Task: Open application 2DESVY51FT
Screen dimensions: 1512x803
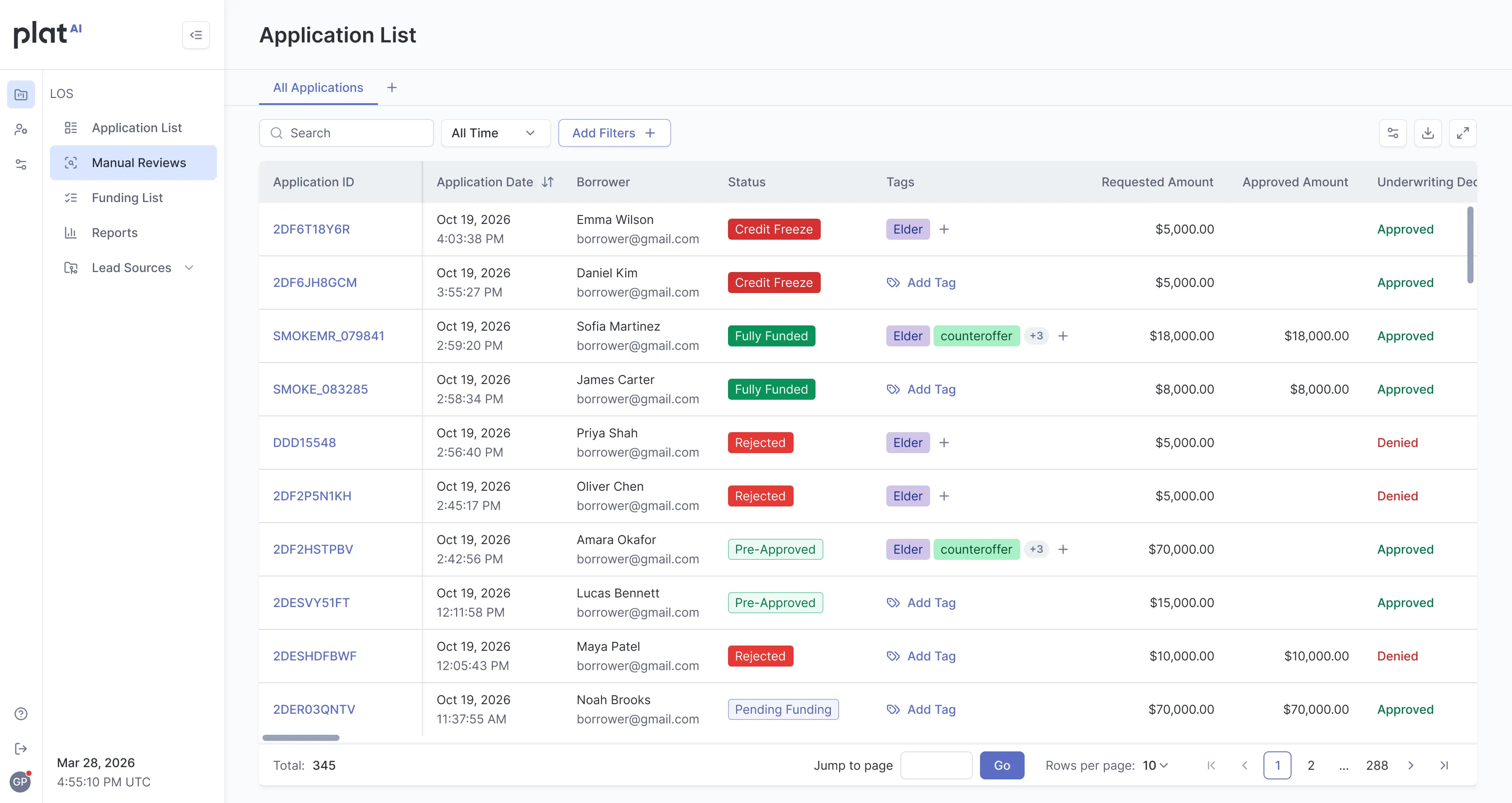Action: click(x=311, y=603)
